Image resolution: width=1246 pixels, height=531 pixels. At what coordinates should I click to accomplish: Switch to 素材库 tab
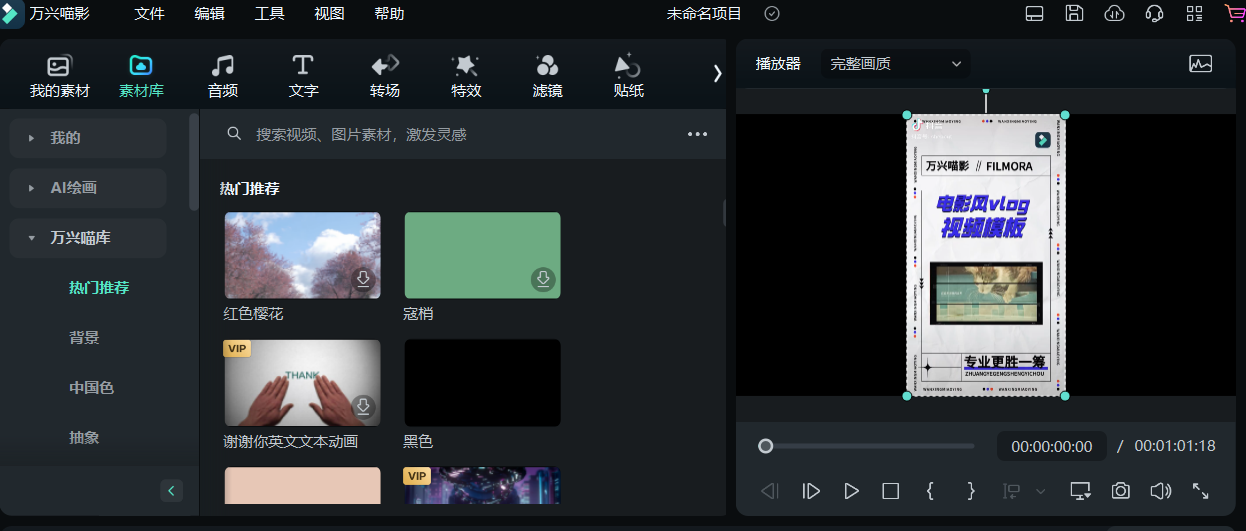point(141,76)
